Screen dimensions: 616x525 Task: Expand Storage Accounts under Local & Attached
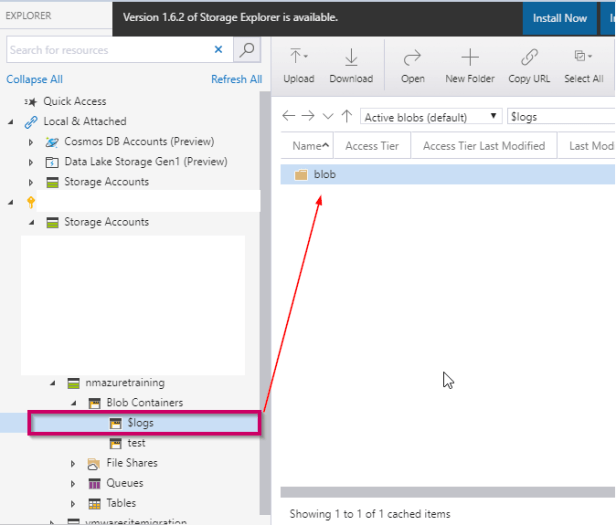click(31, 182)
